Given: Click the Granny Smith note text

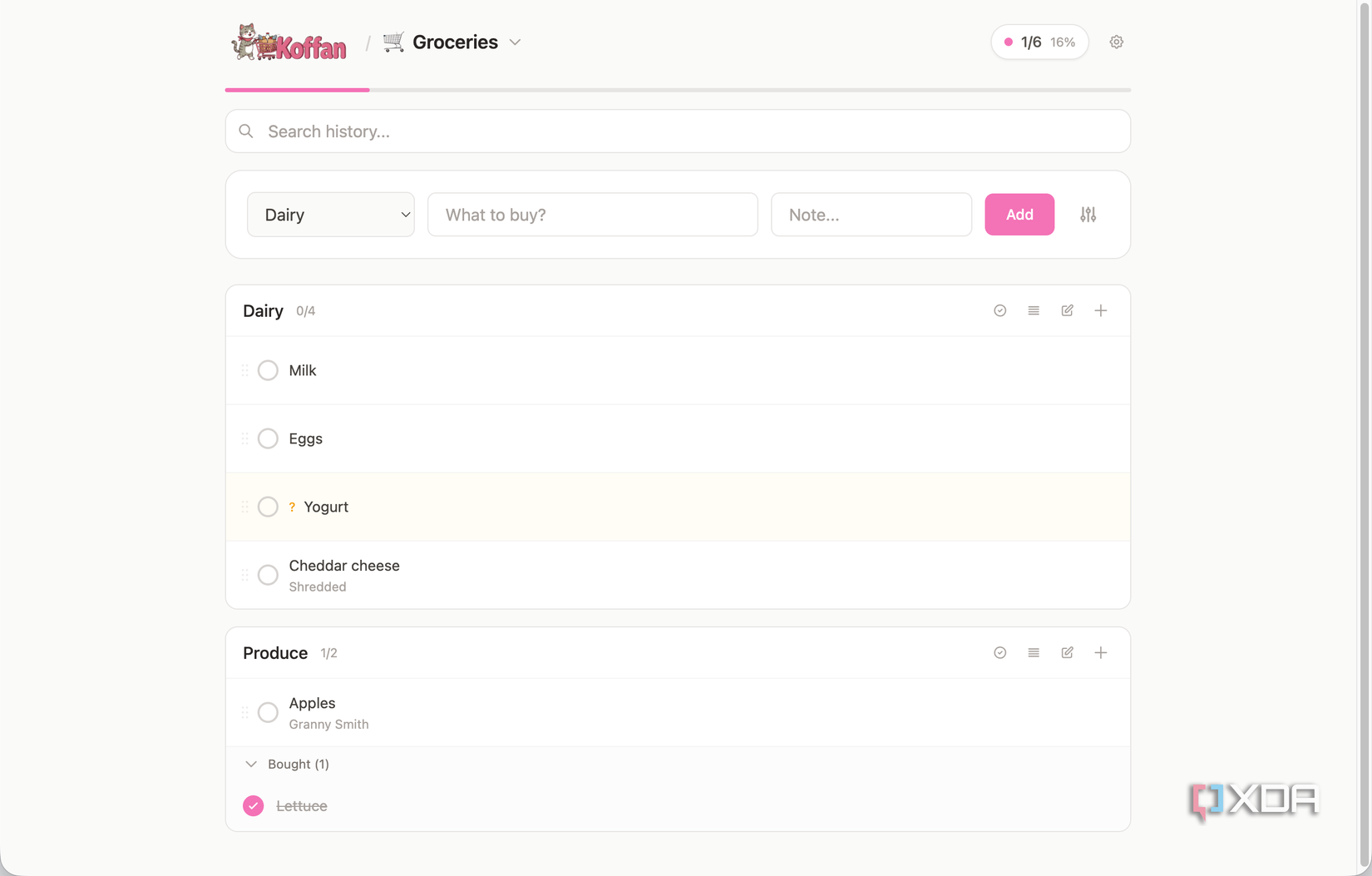Looking at the screenshot, I should click(329, 725).
